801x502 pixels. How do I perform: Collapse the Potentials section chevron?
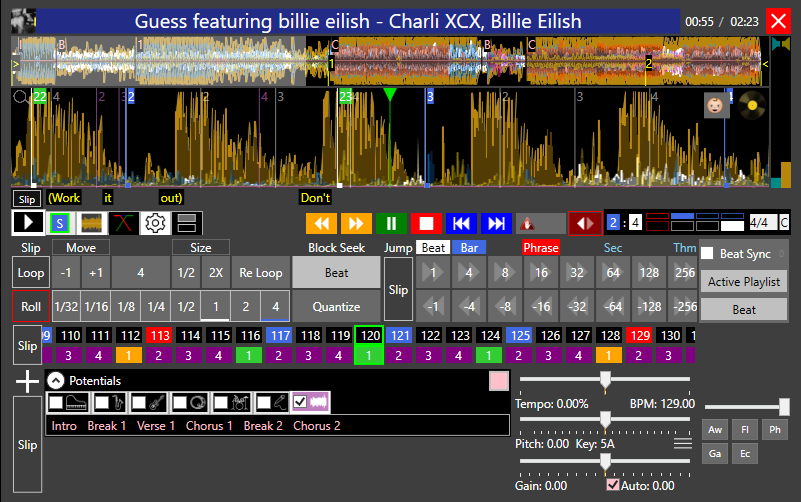pos(56,380)
